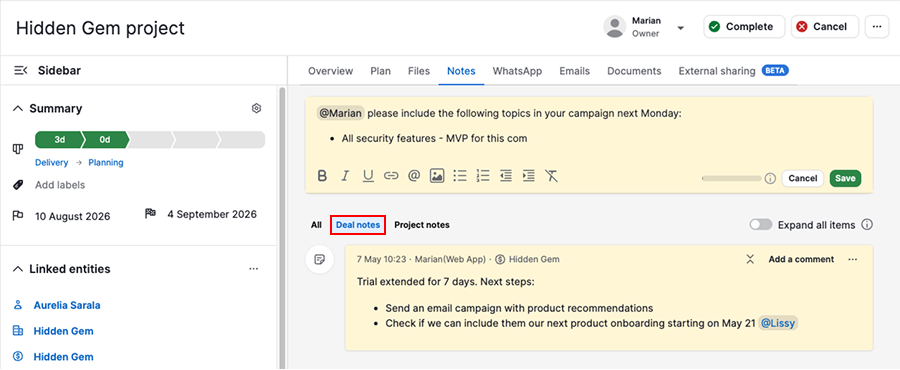Click info icon beside Expand all items
900x370 pixels.
[867, 224]
